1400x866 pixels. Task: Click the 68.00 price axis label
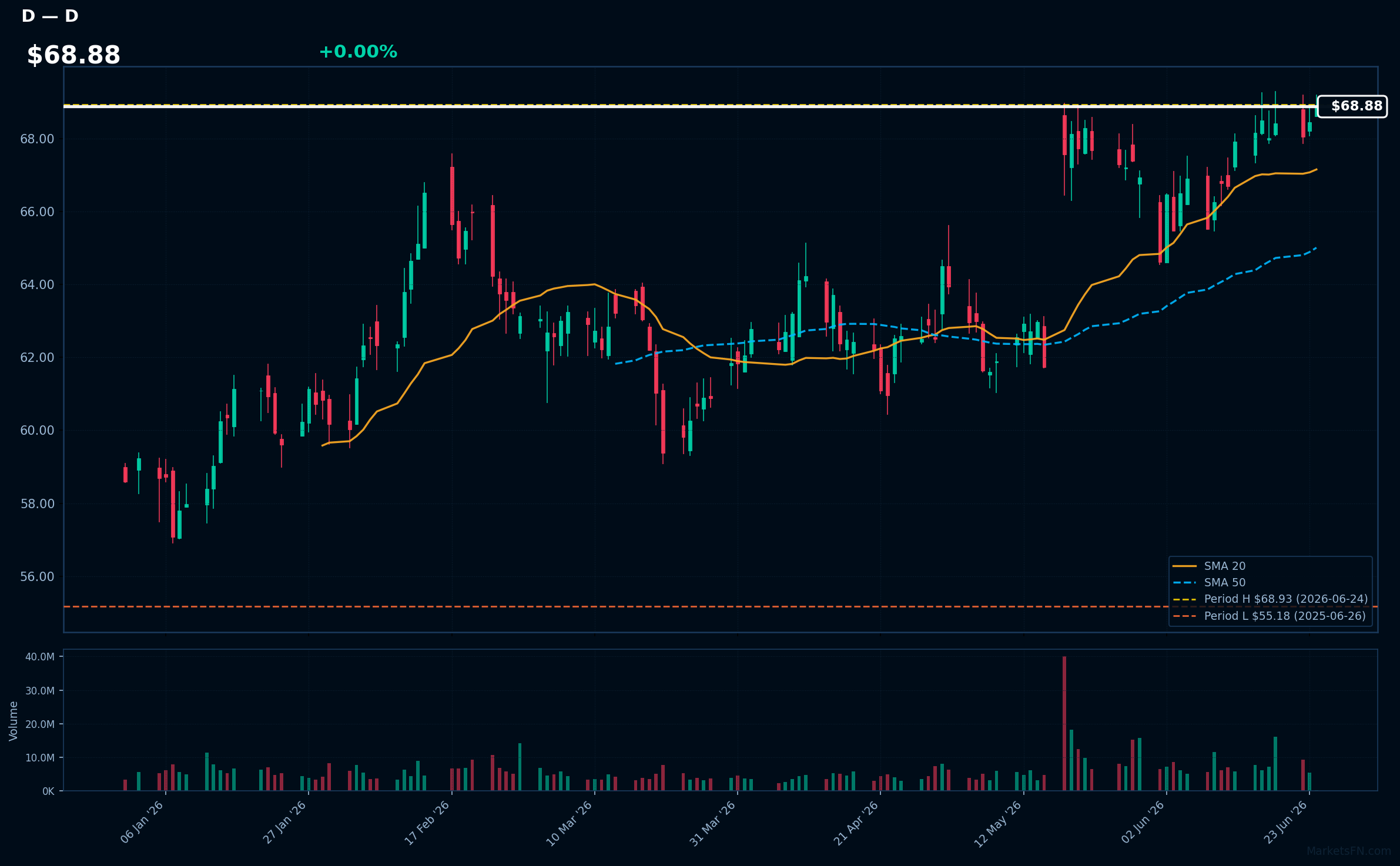point(37,139)
